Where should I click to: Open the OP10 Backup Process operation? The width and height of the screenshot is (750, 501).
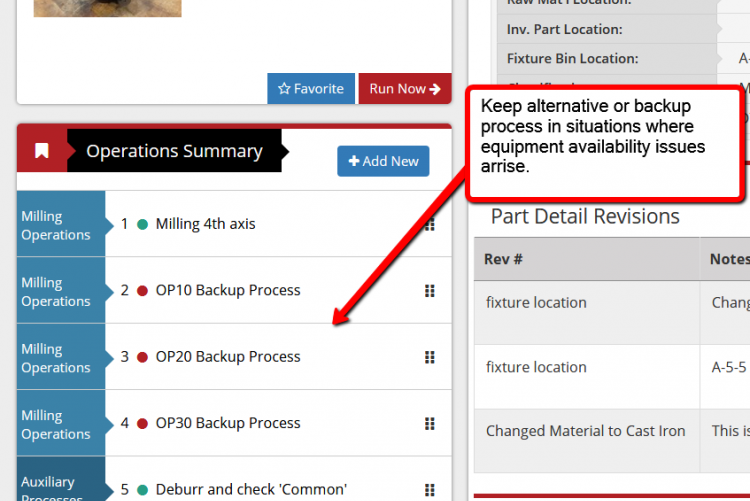[228, 290]
